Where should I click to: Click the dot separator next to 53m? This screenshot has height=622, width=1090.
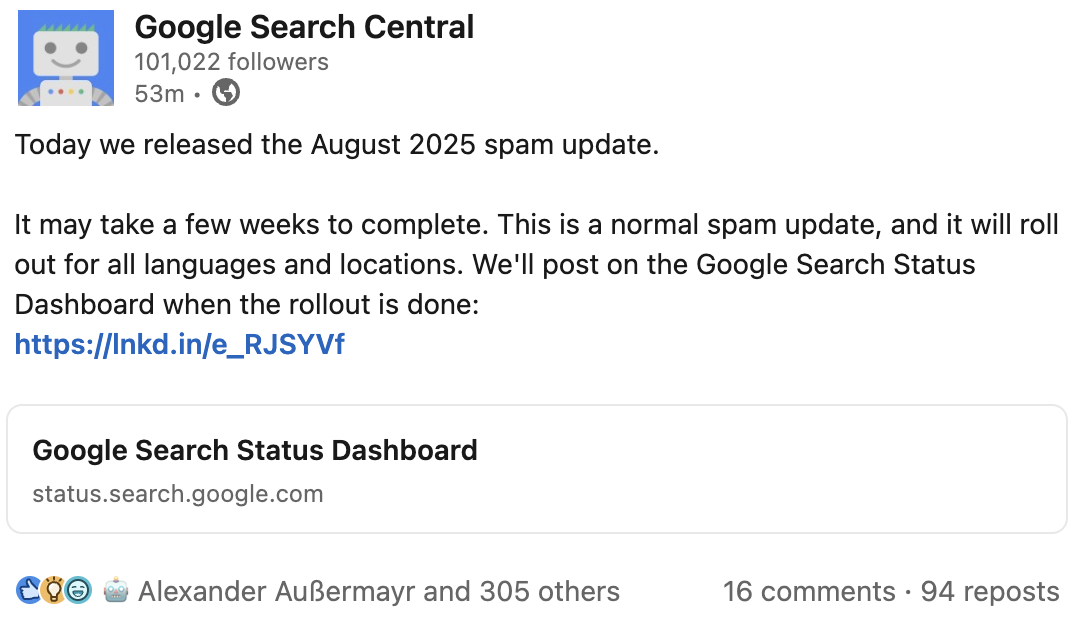[x=197, y=93]
